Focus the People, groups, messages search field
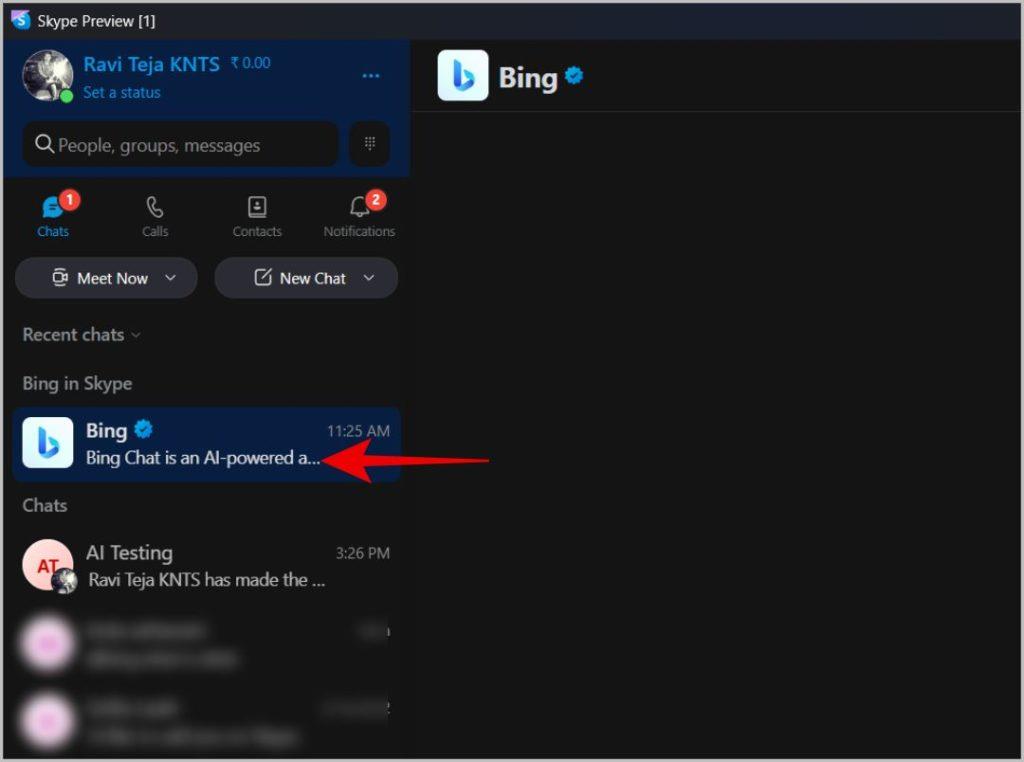This screenshot has height=762, width=1024. (181, 144)
